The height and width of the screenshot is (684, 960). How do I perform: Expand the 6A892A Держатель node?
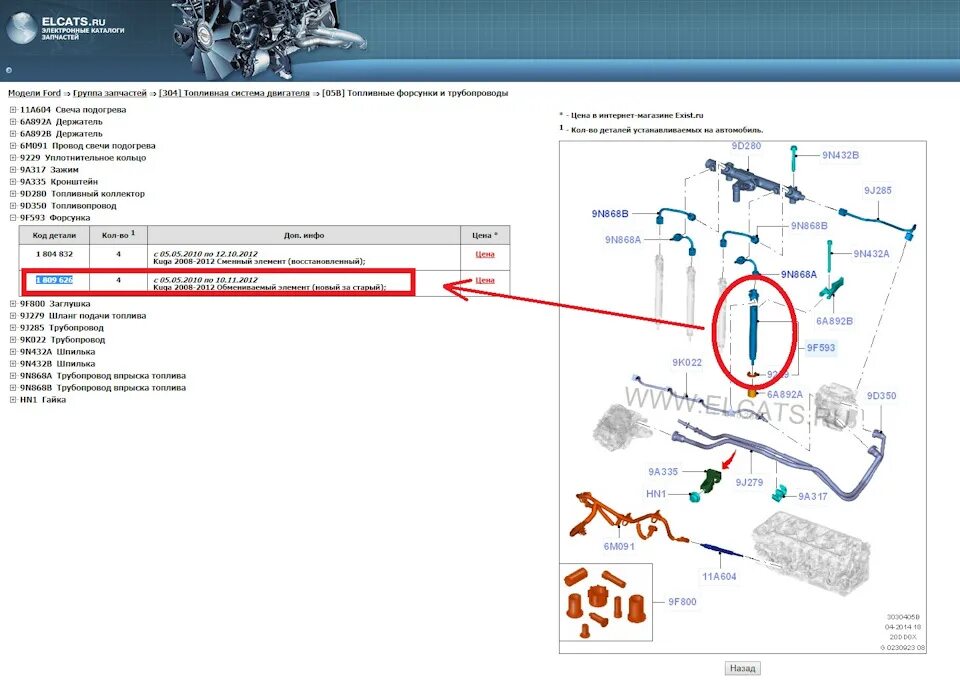click(13, 122)
